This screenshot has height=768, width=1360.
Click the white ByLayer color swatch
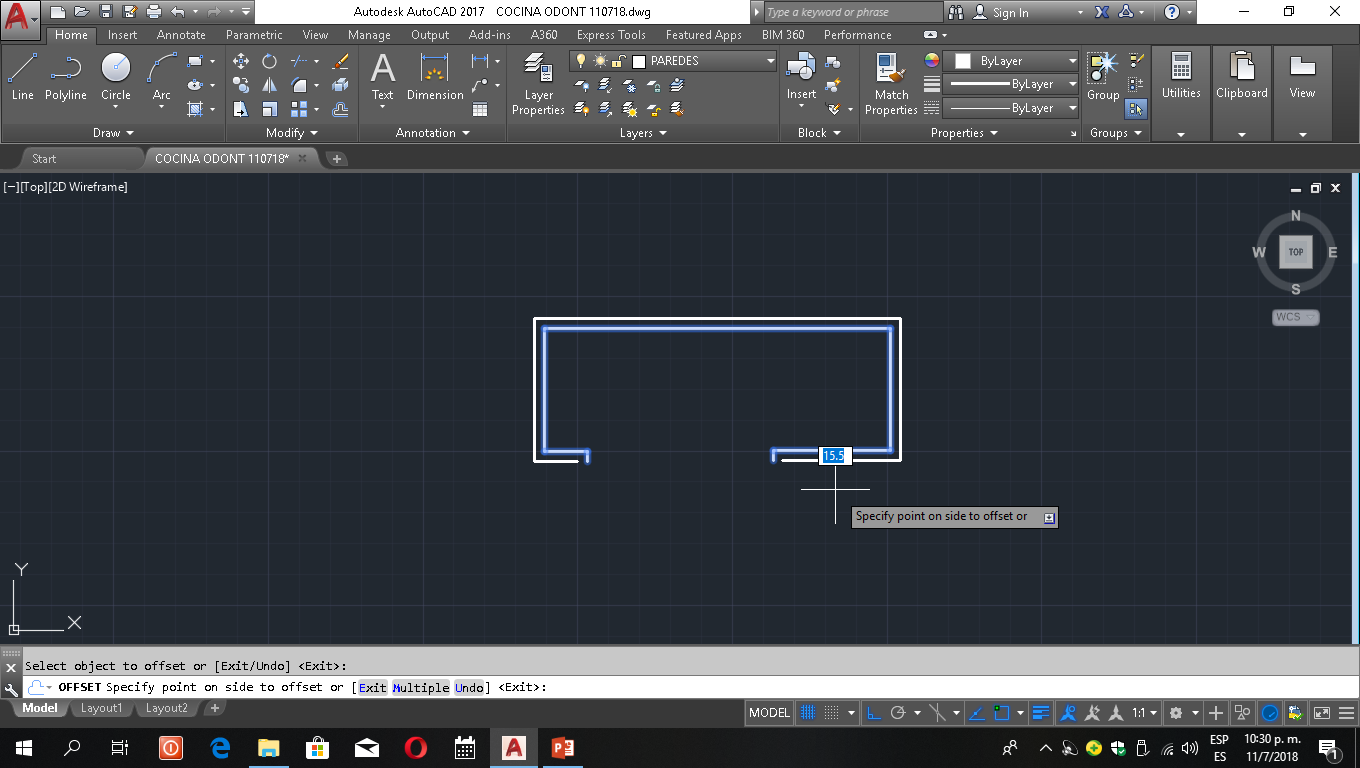click(963, 61)
